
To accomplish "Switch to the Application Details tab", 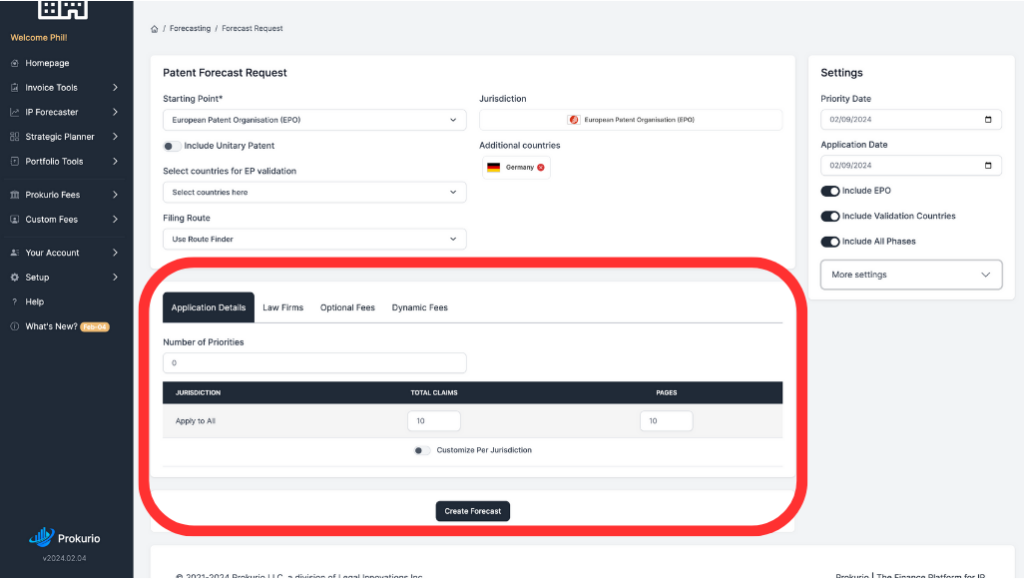I will click(x=208, y=307).
